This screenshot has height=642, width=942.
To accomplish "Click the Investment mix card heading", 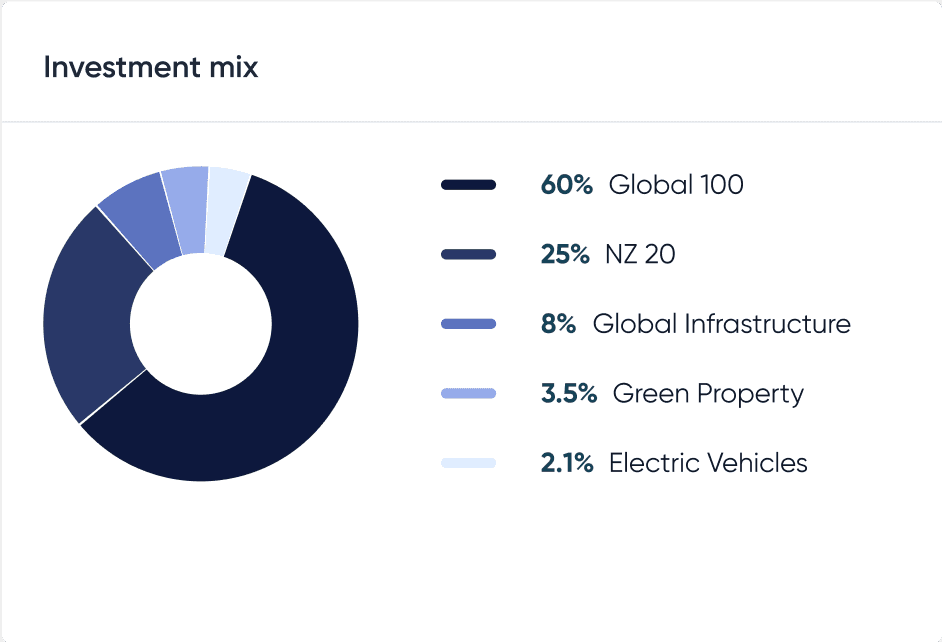I will (x=151, y=68).
